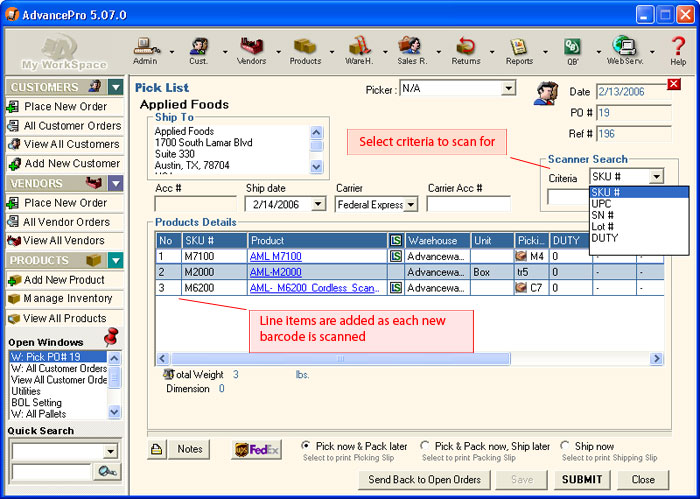Open All Vendor Orders in sidebar

pyautogui.click(x=65, y=222)
